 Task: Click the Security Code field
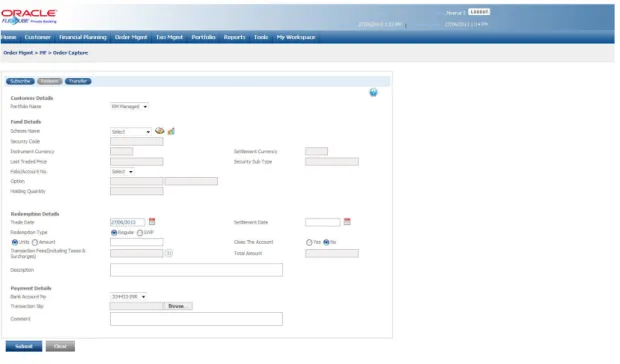coord(136,141)
